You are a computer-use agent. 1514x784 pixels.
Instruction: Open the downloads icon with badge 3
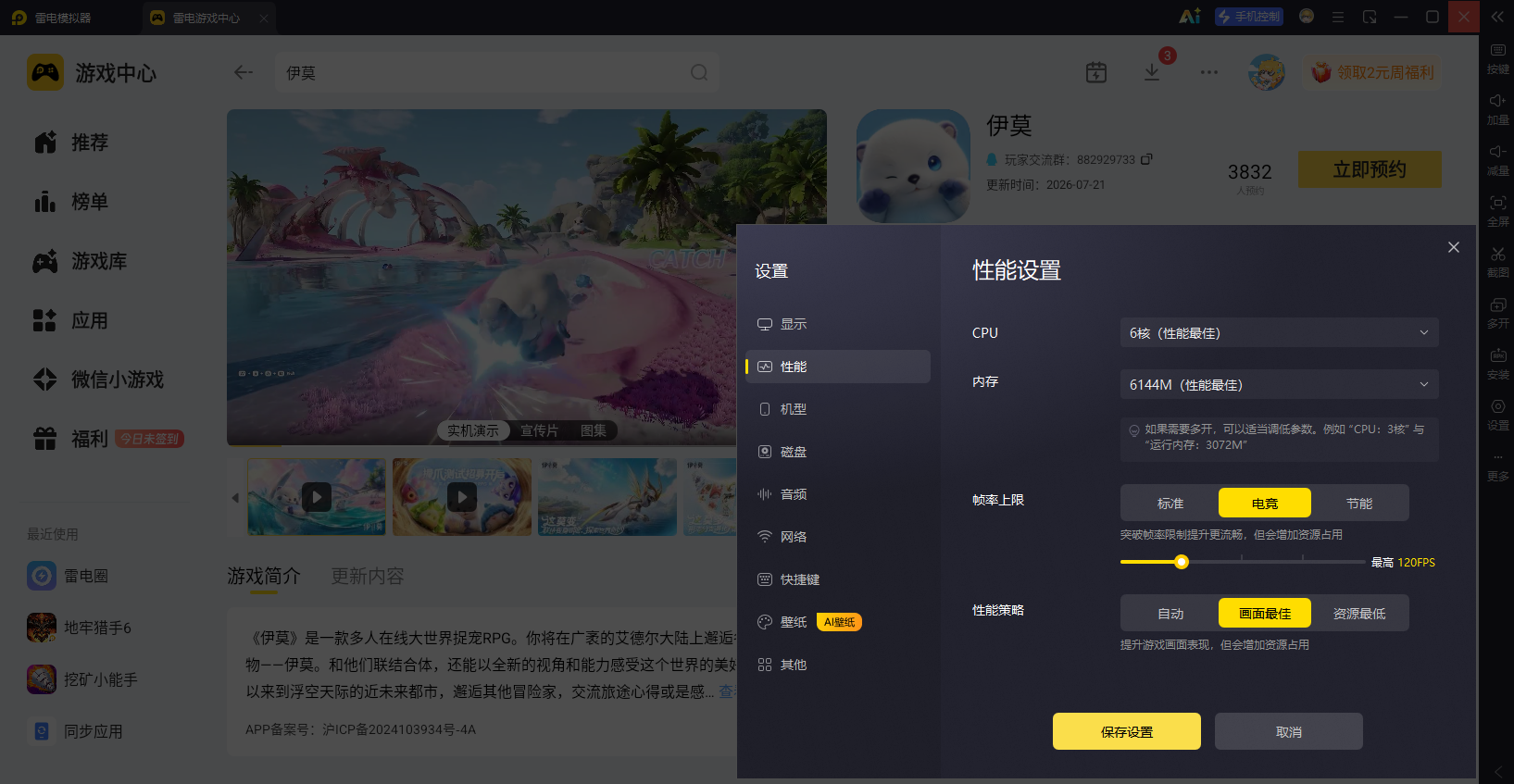tap(1152, 72)
